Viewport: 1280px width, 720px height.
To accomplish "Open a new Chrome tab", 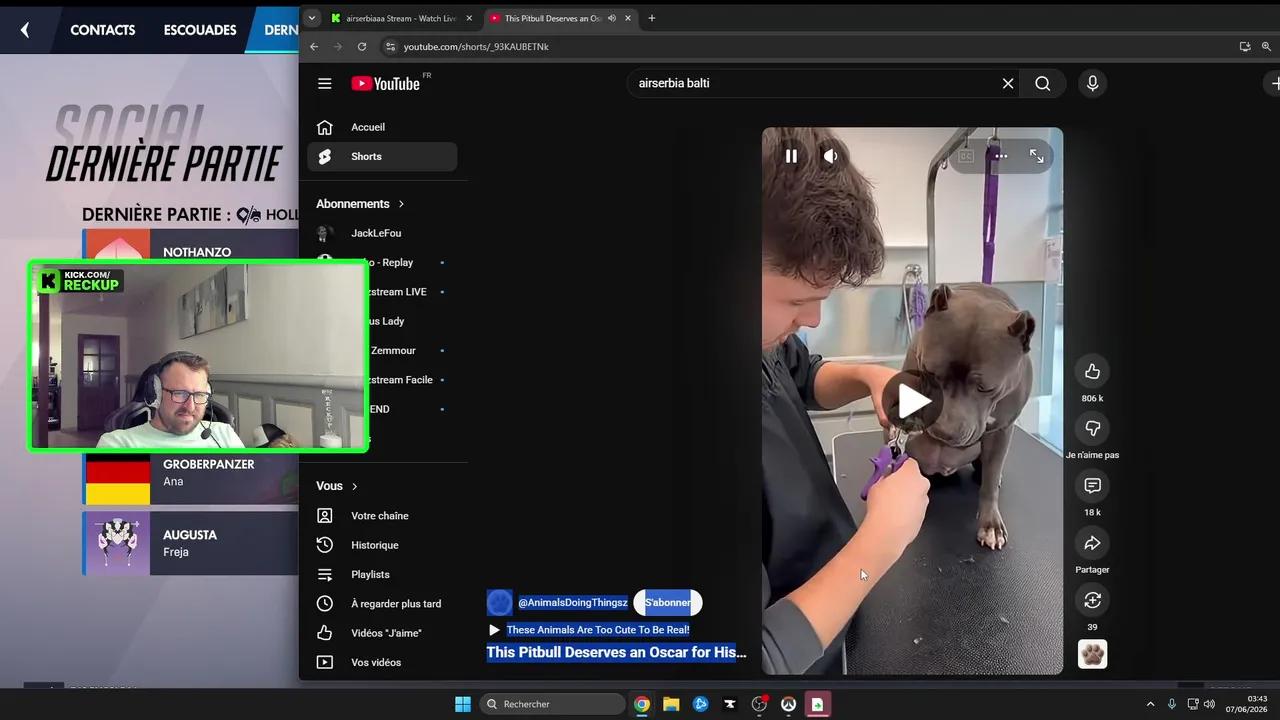I will coord(652,18).
